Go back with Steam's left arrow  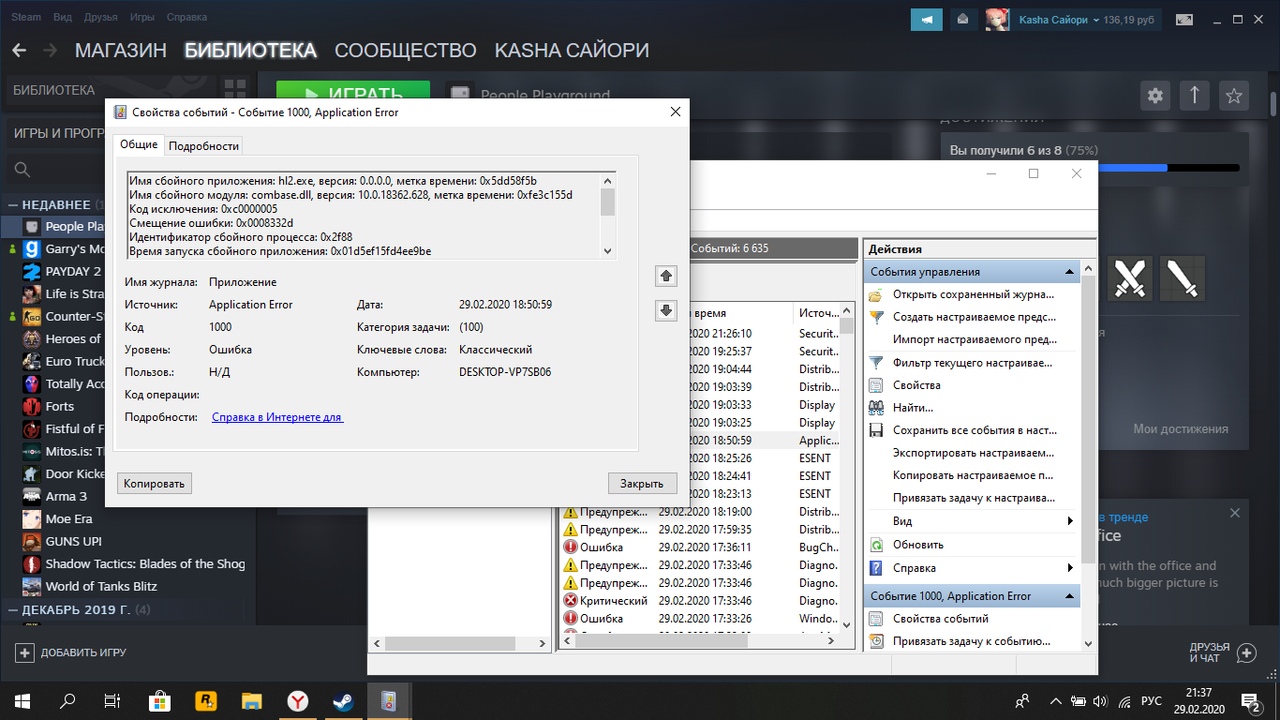coord(19,50)
